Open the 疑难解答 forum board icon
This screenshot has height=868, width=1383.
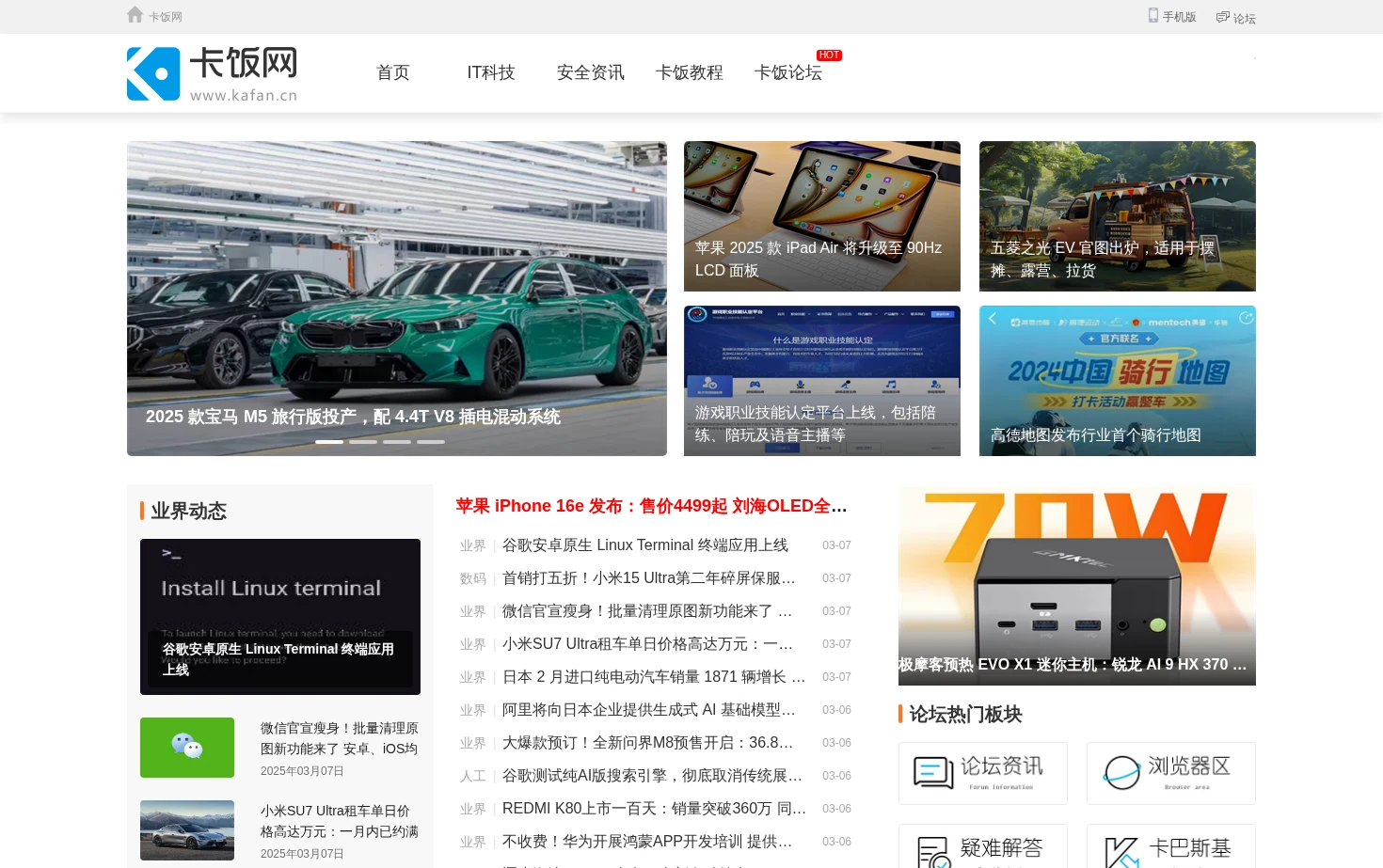click(x=983, y=846)
